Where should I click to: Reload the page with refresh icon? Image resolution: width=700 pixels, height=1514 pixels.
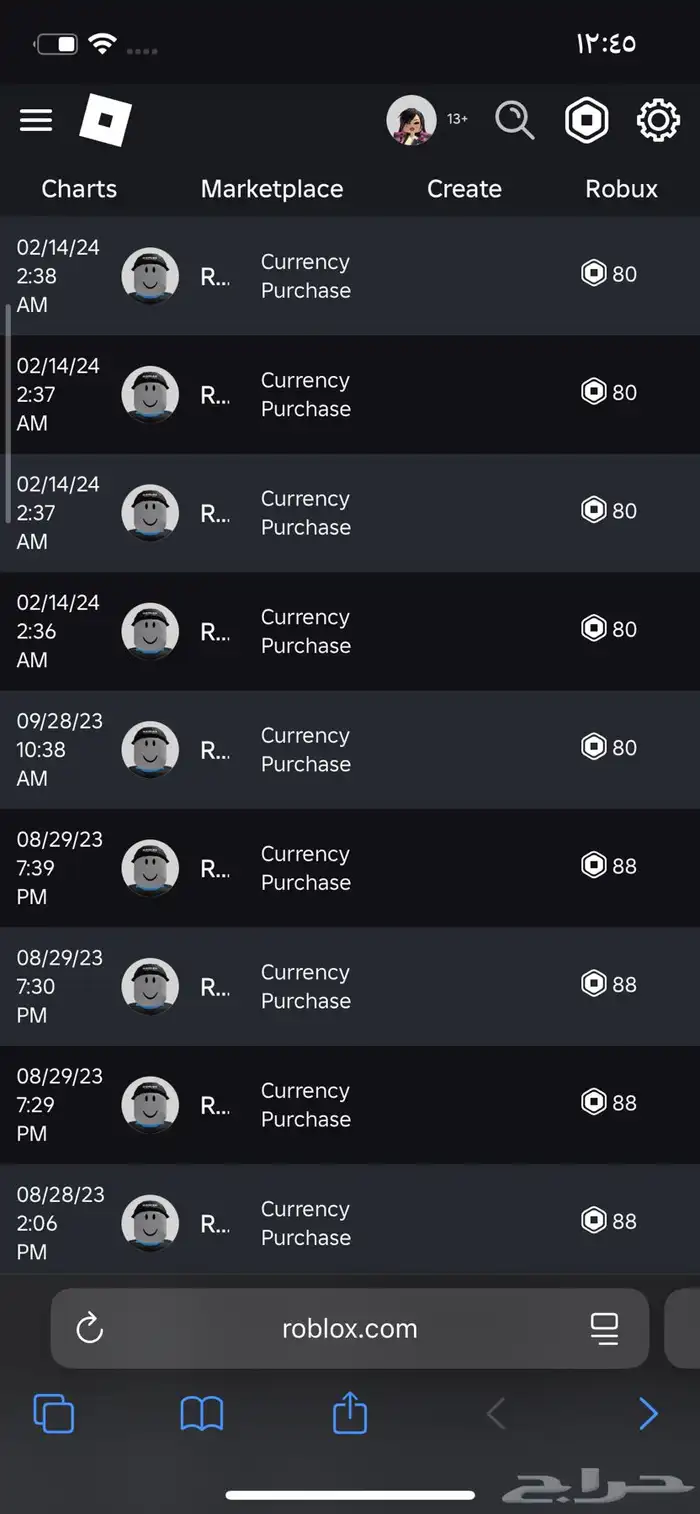coord(90,1328)
